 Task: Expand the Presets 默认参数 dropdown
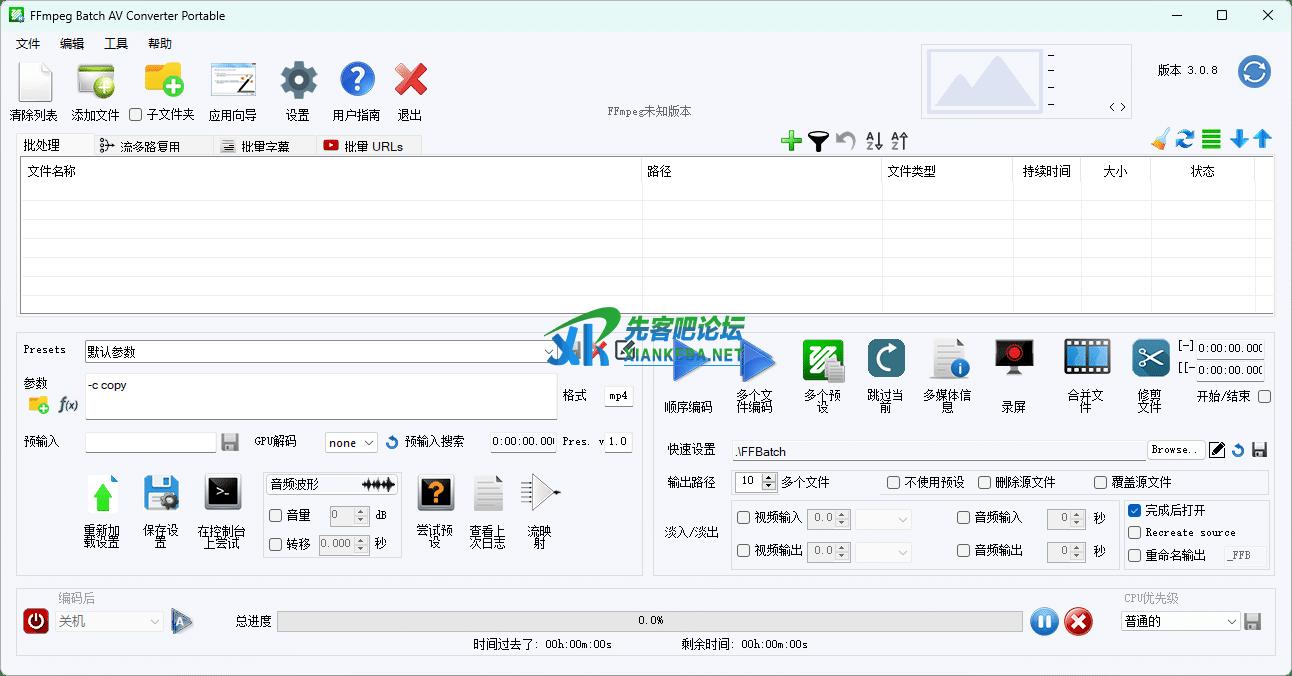coord(549,352)
